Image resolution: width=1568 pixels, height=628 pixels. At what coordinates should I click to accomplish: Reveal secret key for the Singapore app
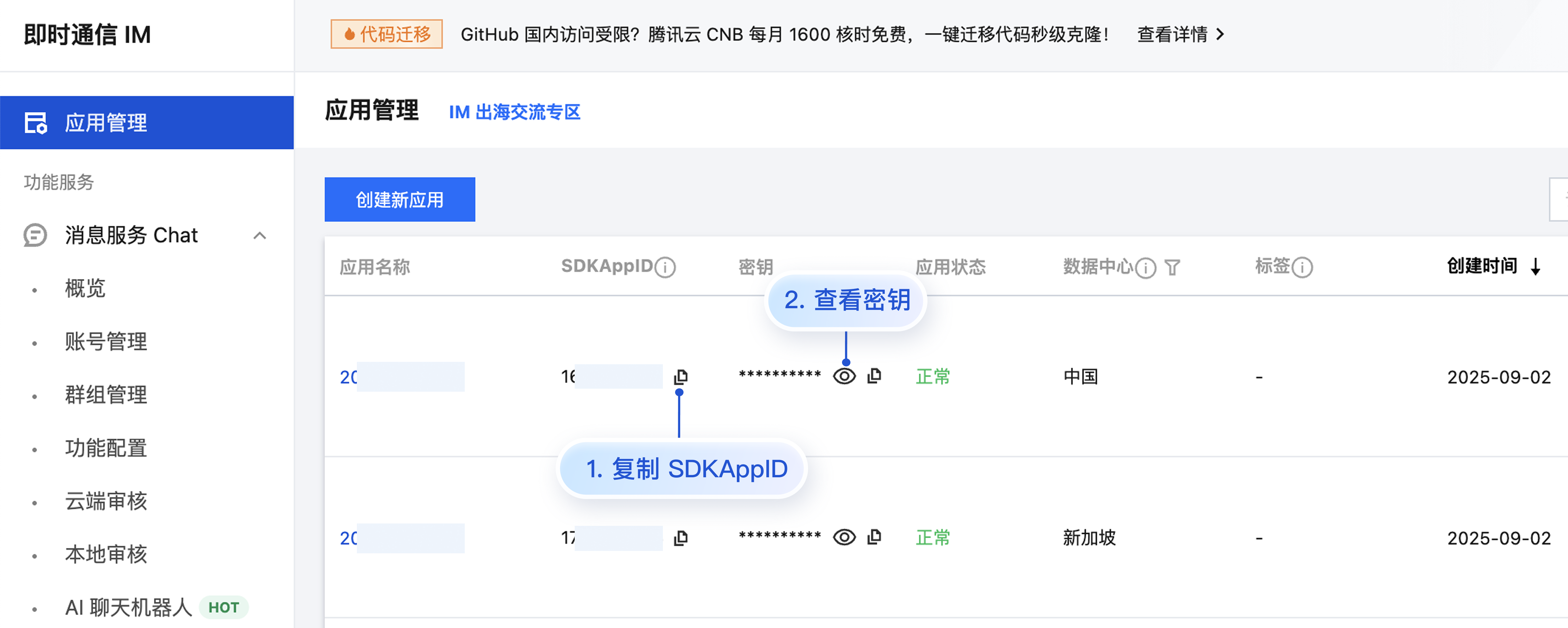point(844,537)
